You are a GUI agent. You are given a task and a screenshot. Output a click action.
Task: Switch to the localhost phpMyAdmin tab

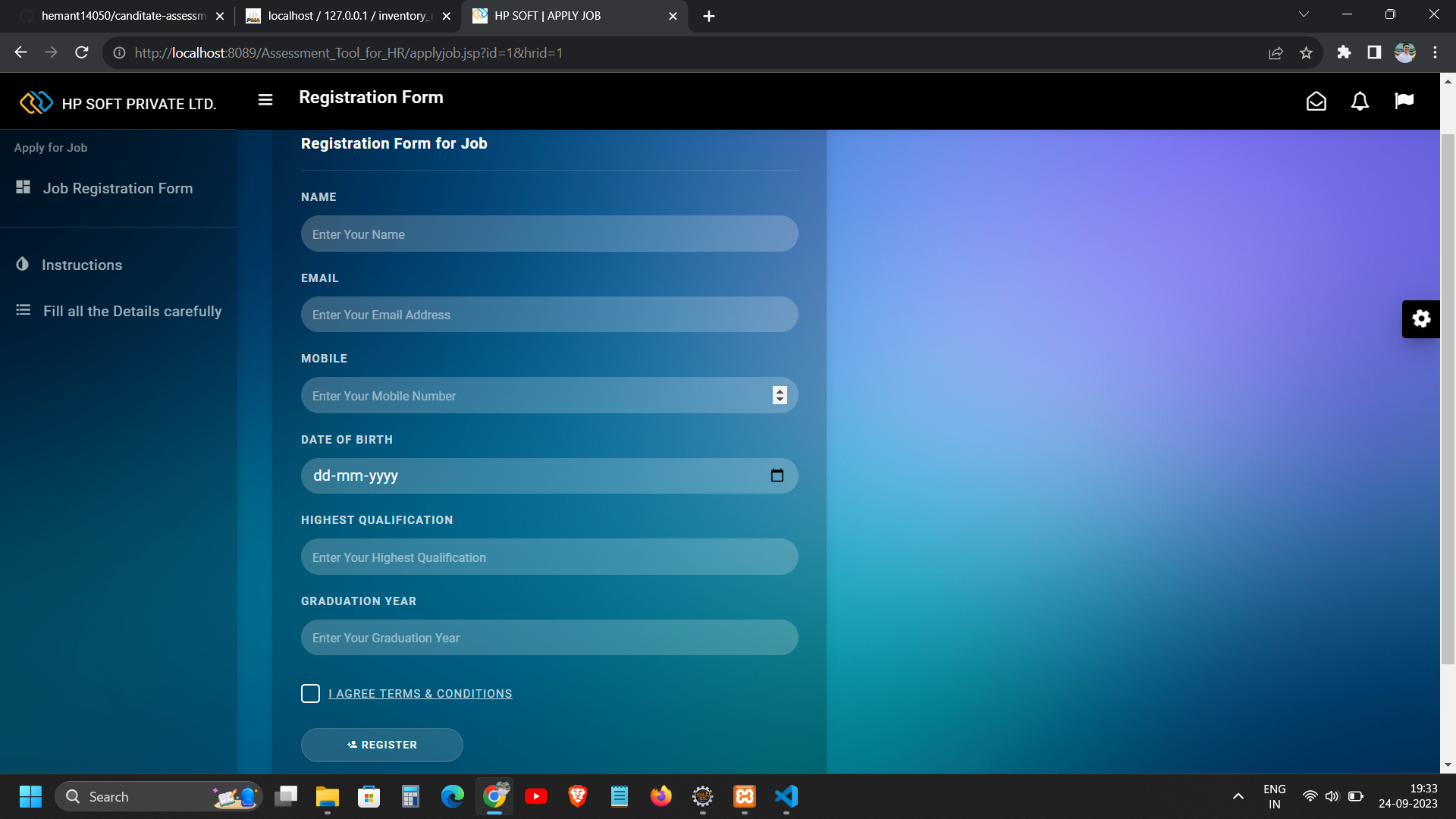click(x=347, y=16)
